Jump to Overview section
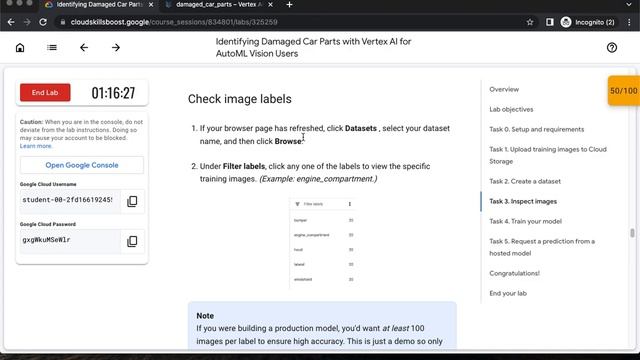This screenshot has width=640, height=360. [504, 89]
